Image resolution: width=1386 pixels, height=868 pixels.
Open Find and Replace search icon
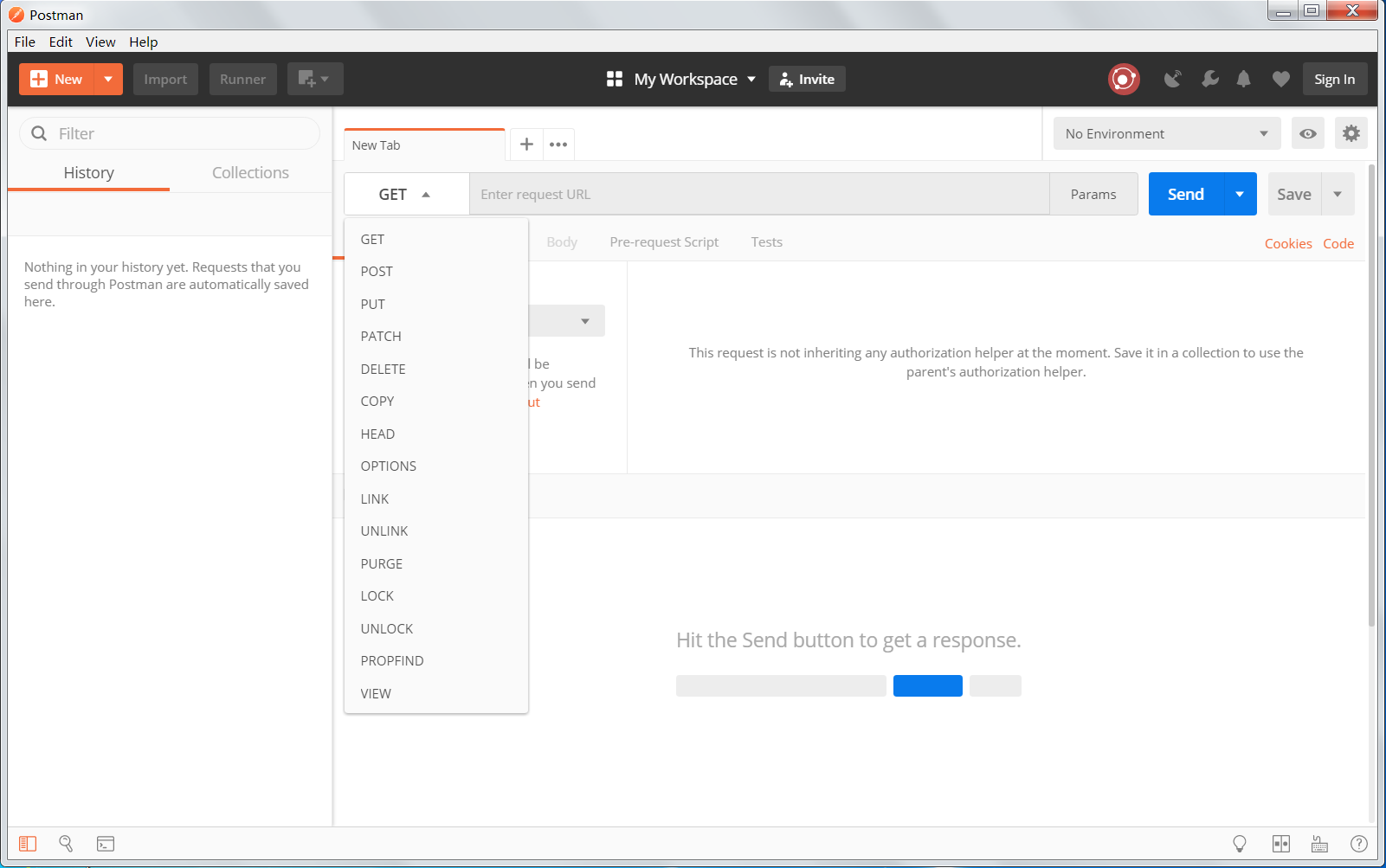click(66, 844)
